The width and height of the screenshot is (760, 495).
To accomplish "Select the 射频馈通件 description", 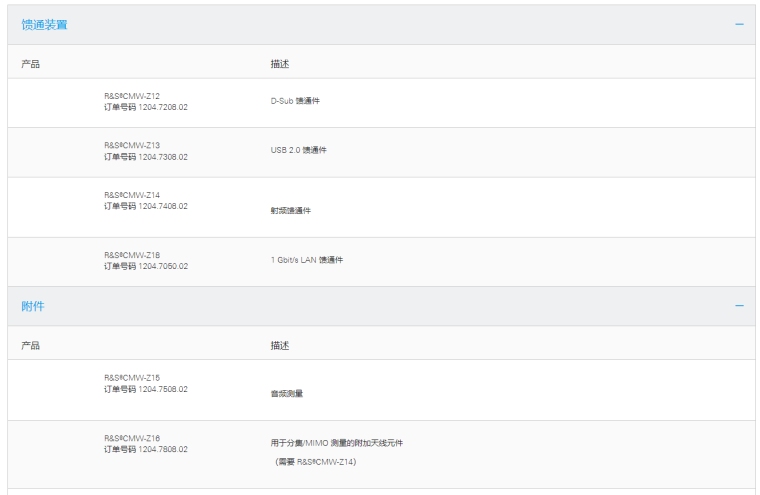I will click(291, 210).
